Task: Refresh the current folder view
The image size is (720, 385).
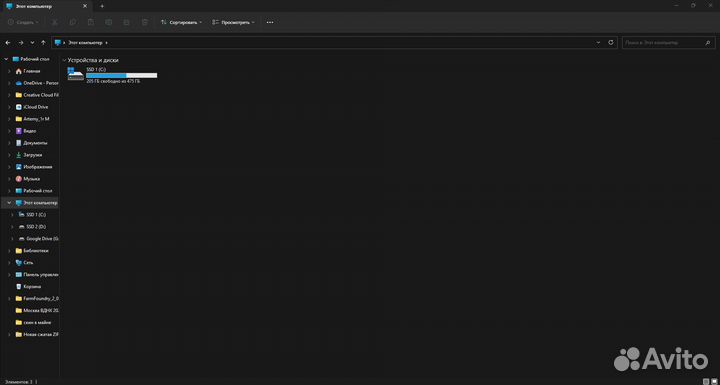Action: pos(610,42)
